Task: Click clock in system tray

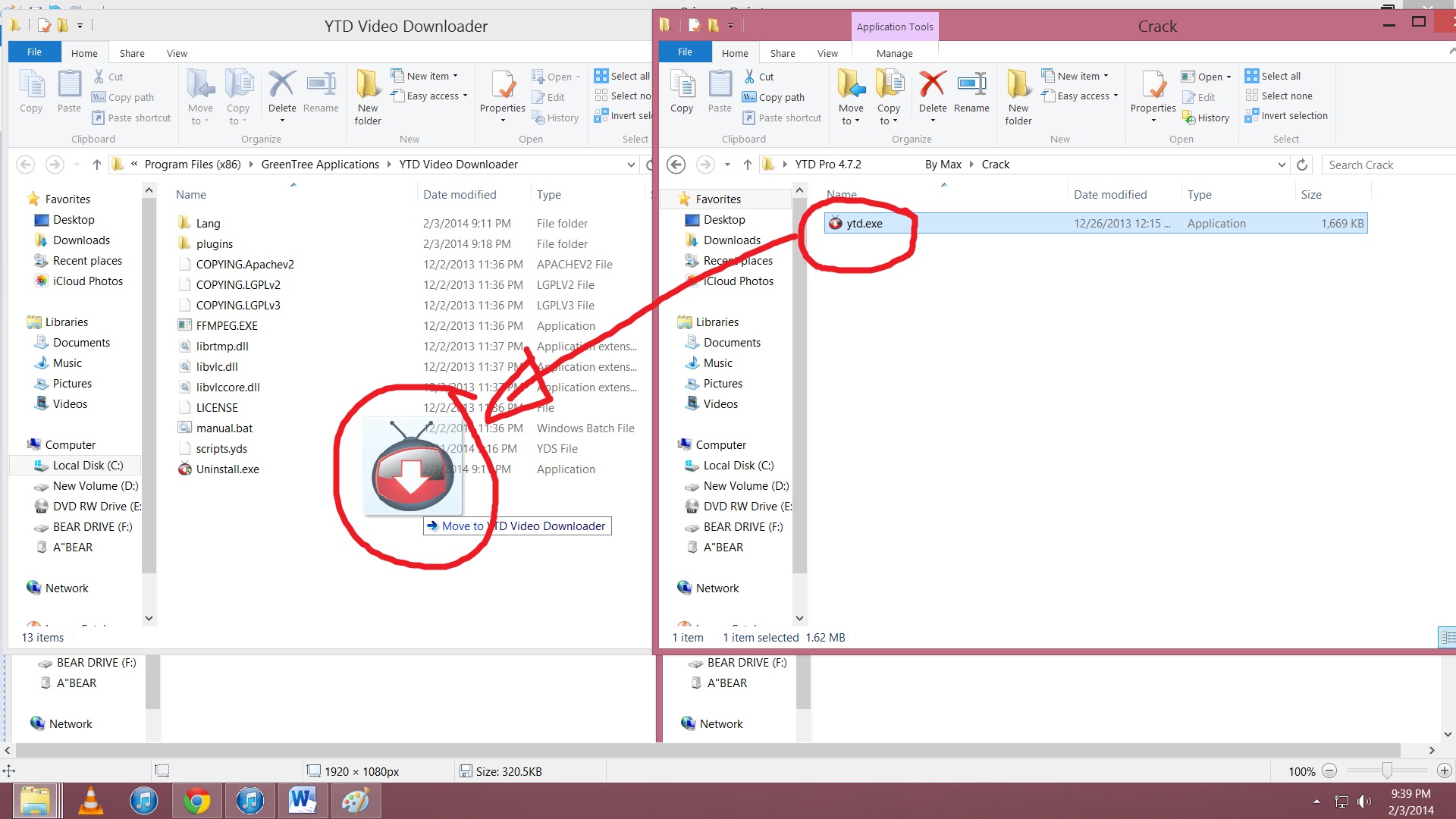Action: 1411,802
